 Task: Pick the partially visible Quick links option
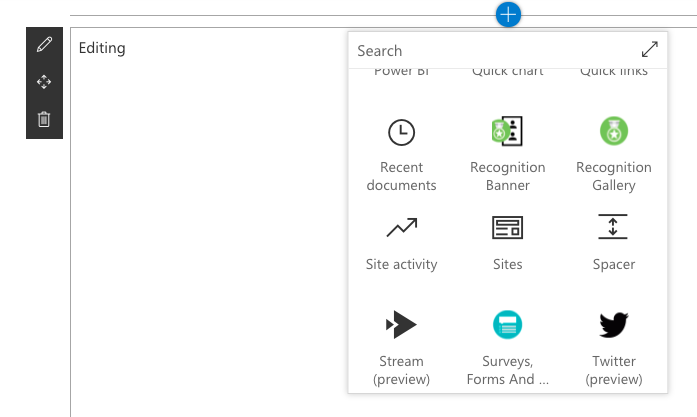click(x=613, y=72)
